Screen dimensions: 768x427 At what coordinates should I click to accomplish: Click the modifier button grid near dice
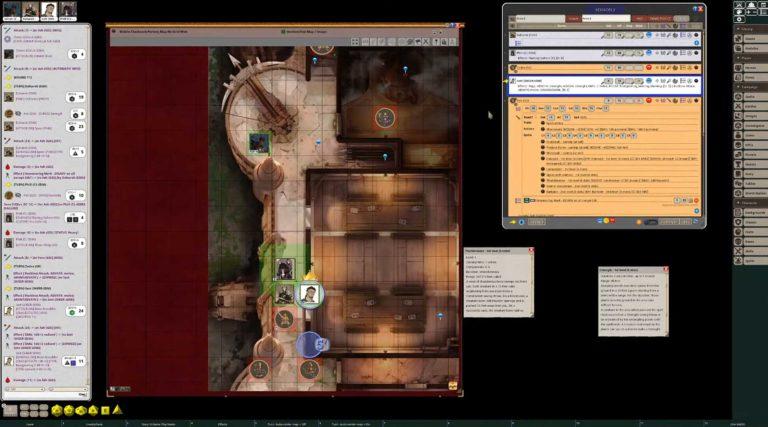pos(33,410)
